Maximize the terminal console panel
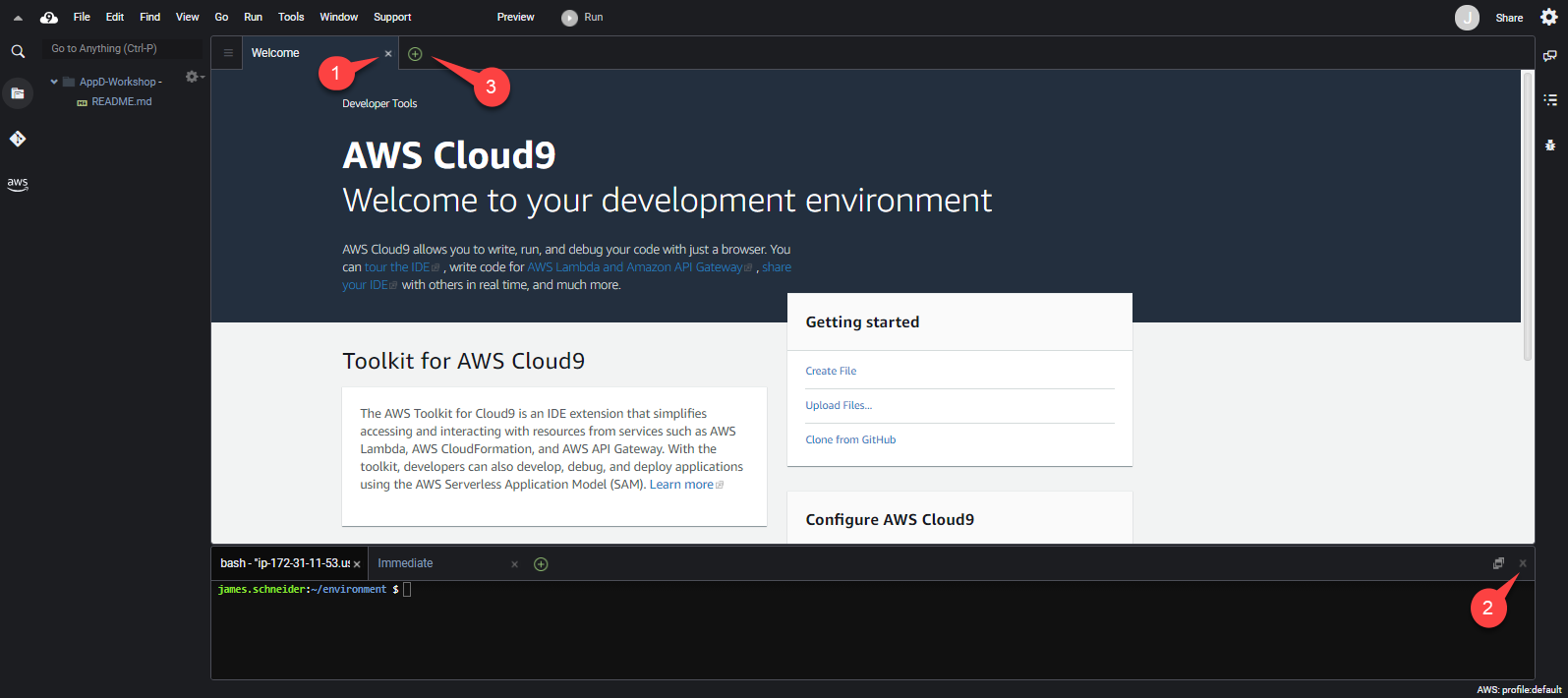The width and height of the screenshot is (1568, 698). 1498,563
